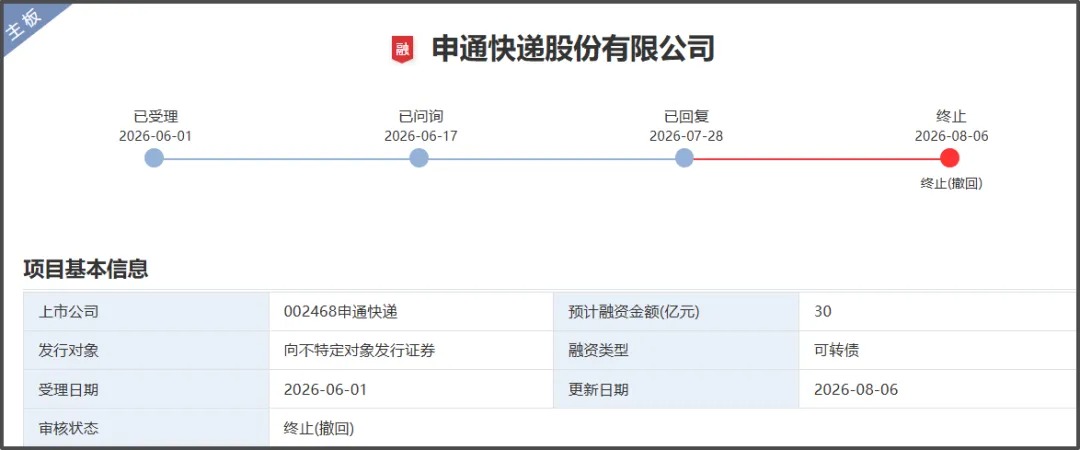Image resolution: width=1080 pixels, height=450 pixels.
Task: Click the 融资类型 label cell
Action: 676,350
